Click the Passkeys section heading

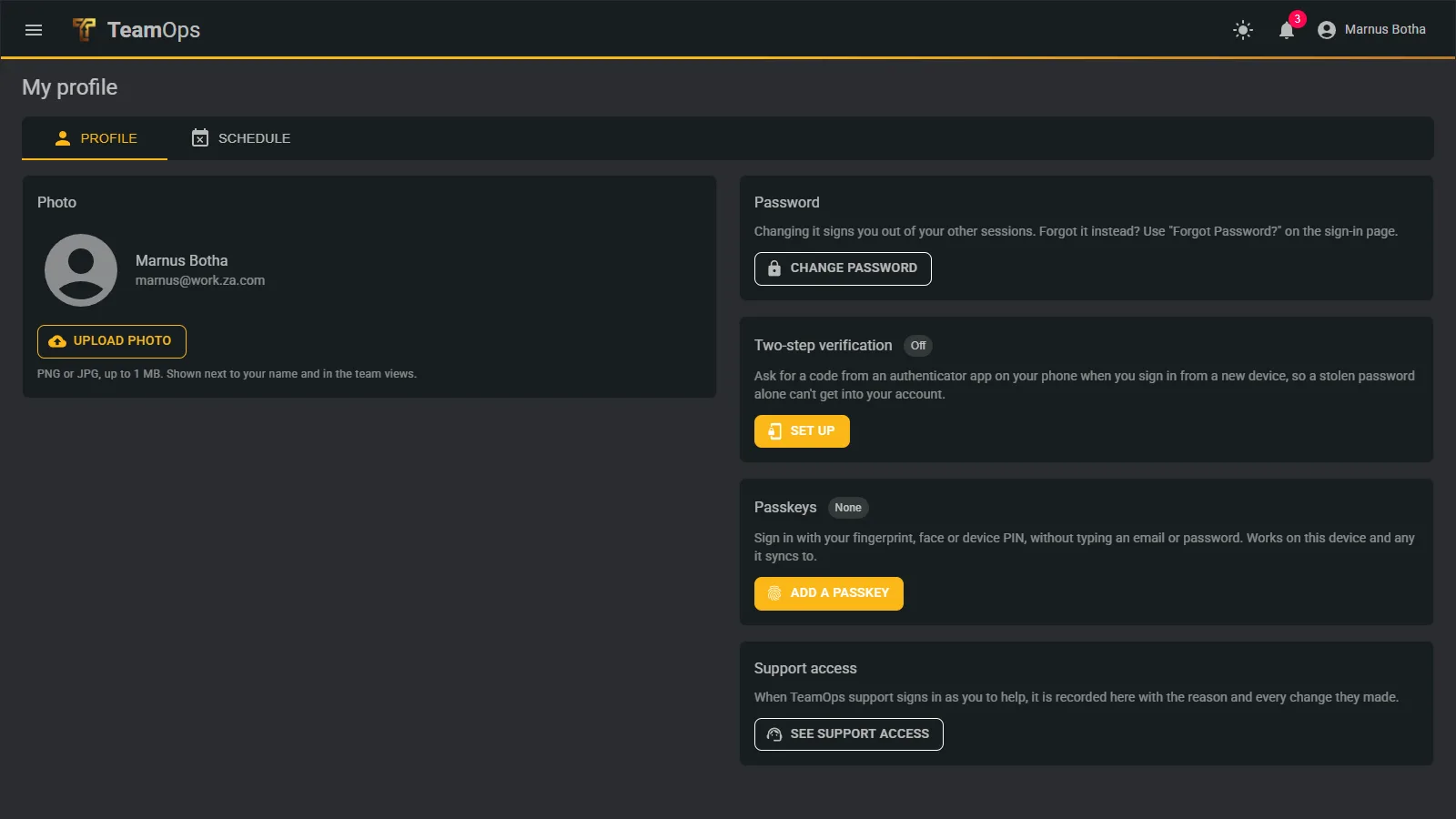tap(785, 508)
